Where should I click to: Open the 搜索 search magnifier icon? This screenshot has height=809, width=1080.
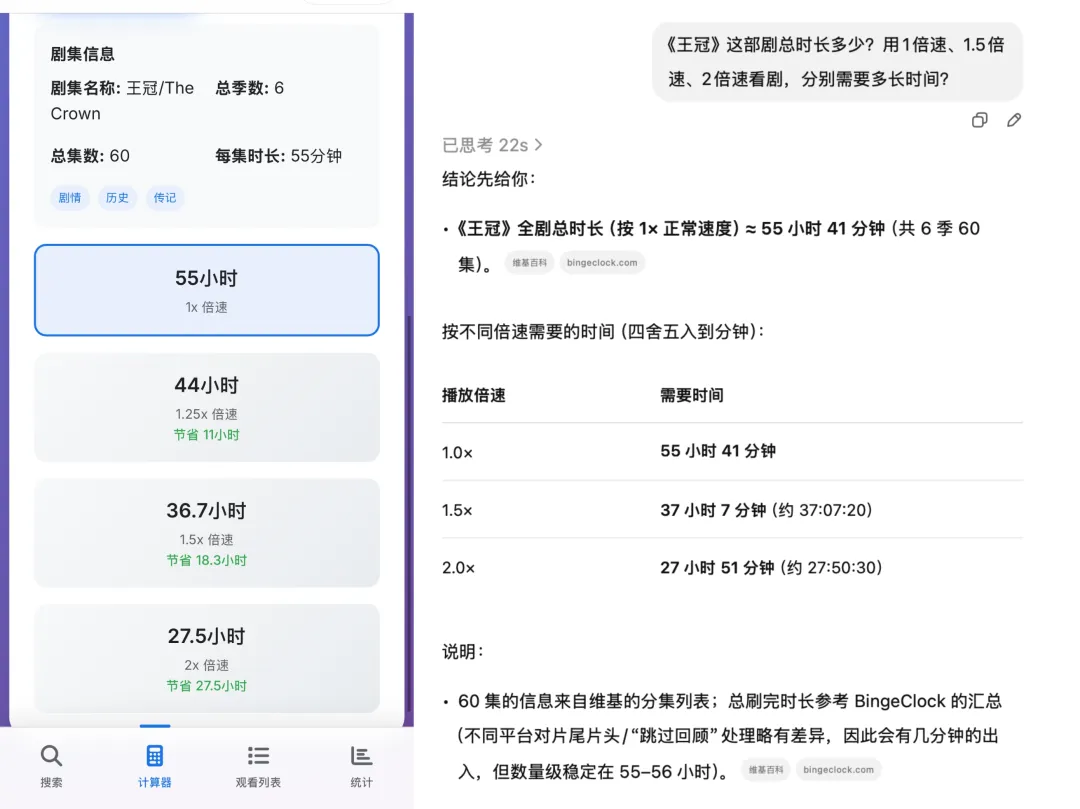coord(51,757)
